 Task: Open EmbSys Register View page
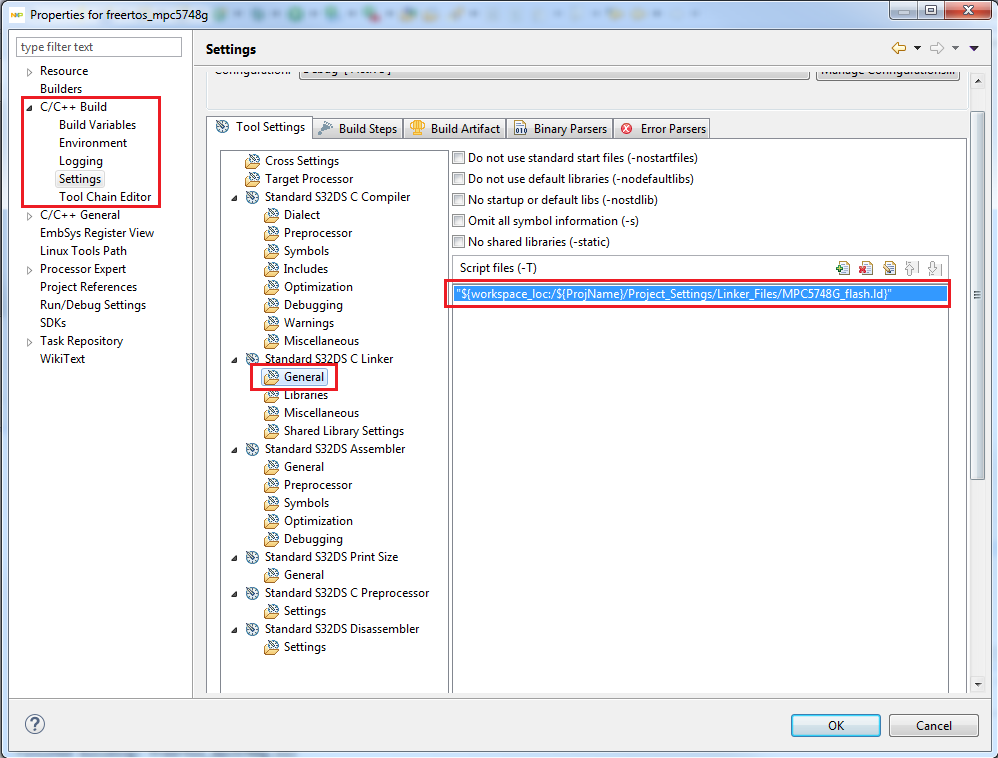point(97,233)
